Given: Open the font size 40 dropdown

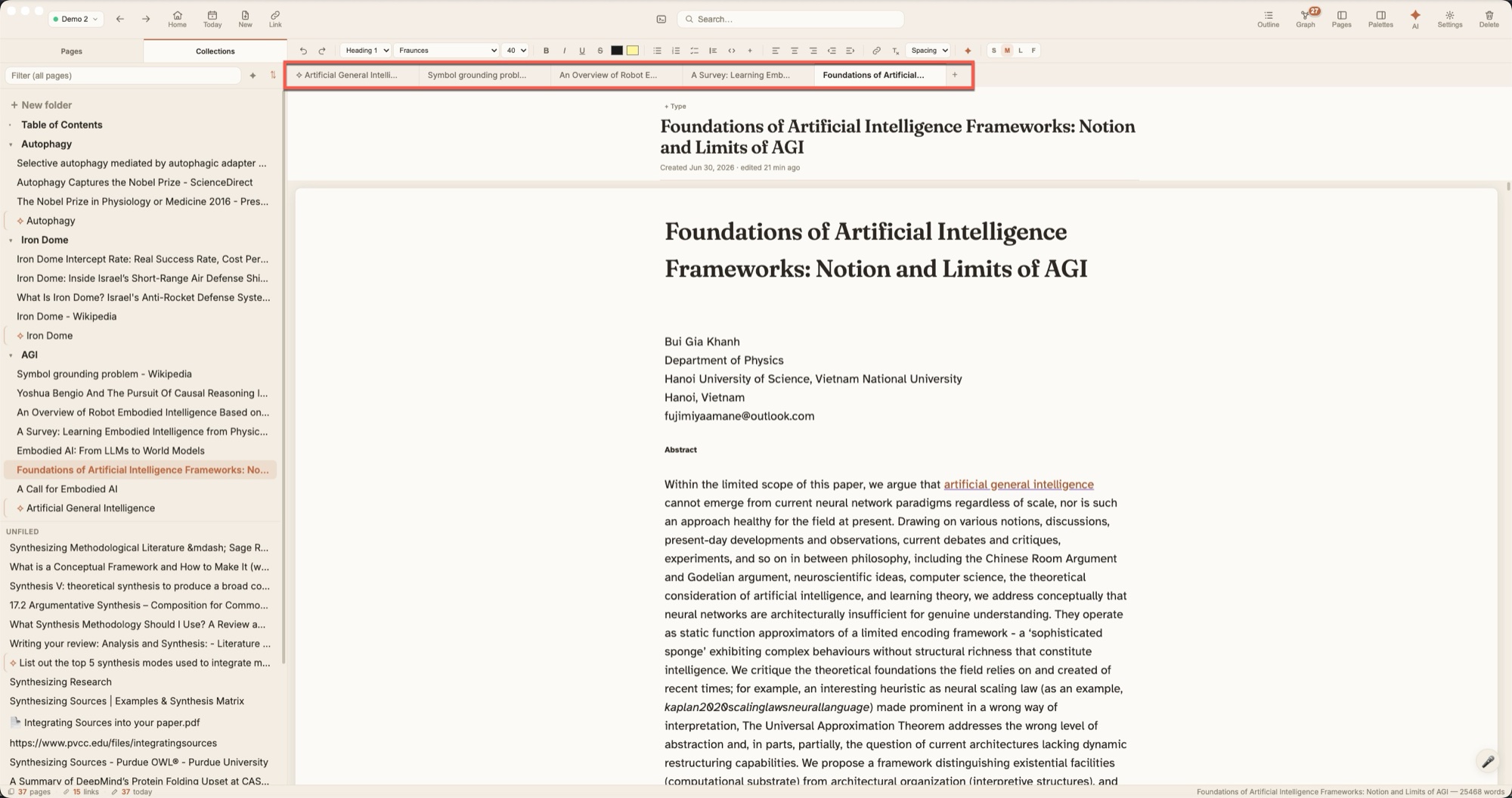Looking at the screenshot, I should [516, 51].
